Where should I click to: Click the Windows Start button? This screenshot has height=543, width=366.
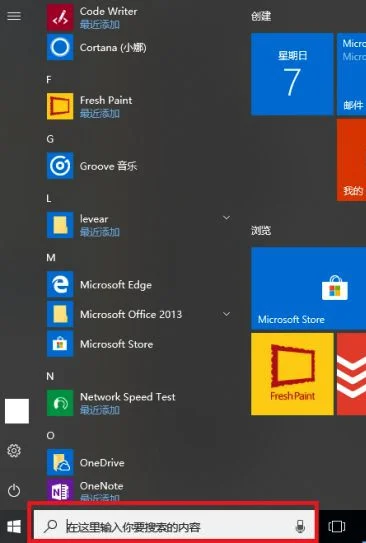14,527
